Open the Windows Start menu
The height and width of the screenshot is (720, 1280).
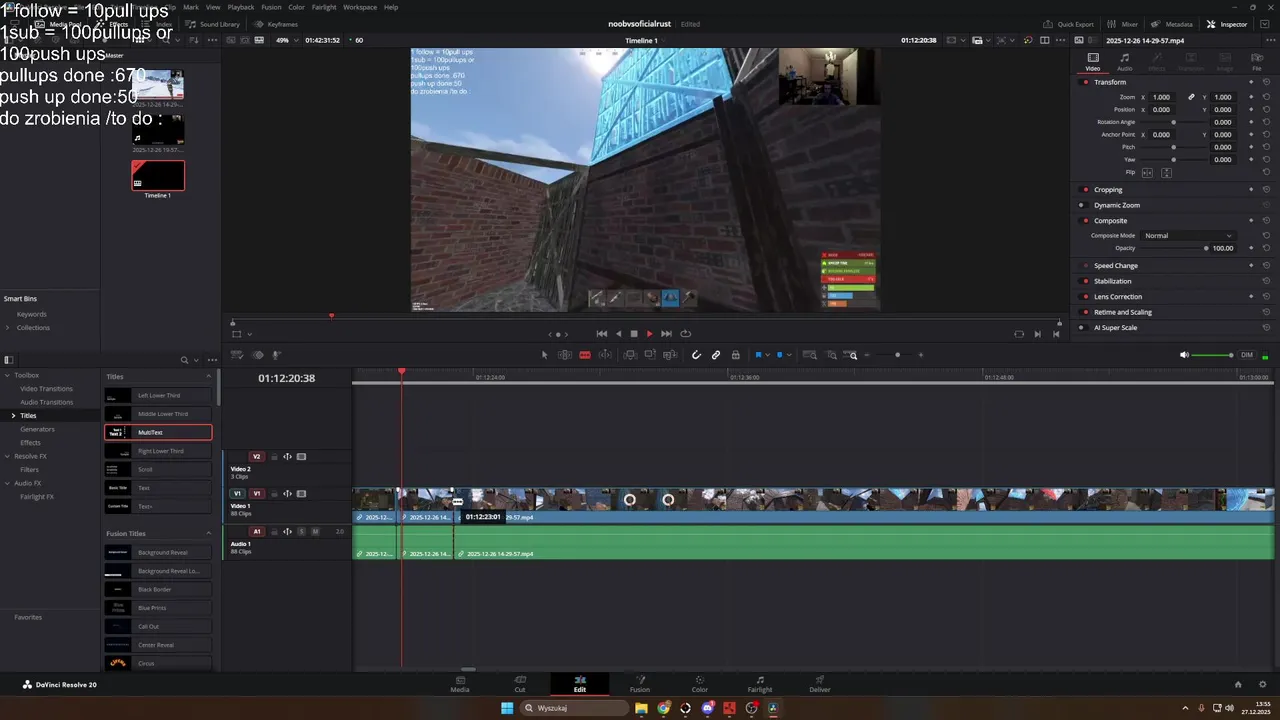click(507, 708)
